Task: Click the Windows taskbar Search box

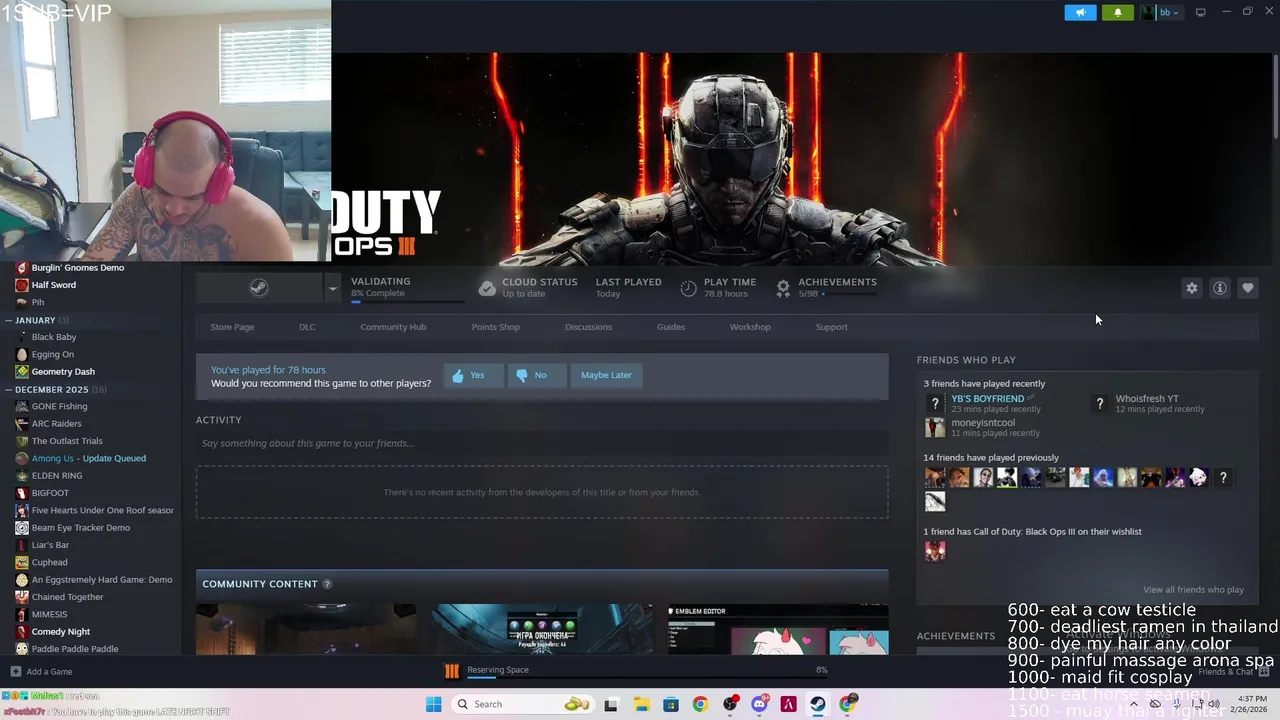Action: coord(523,704)
